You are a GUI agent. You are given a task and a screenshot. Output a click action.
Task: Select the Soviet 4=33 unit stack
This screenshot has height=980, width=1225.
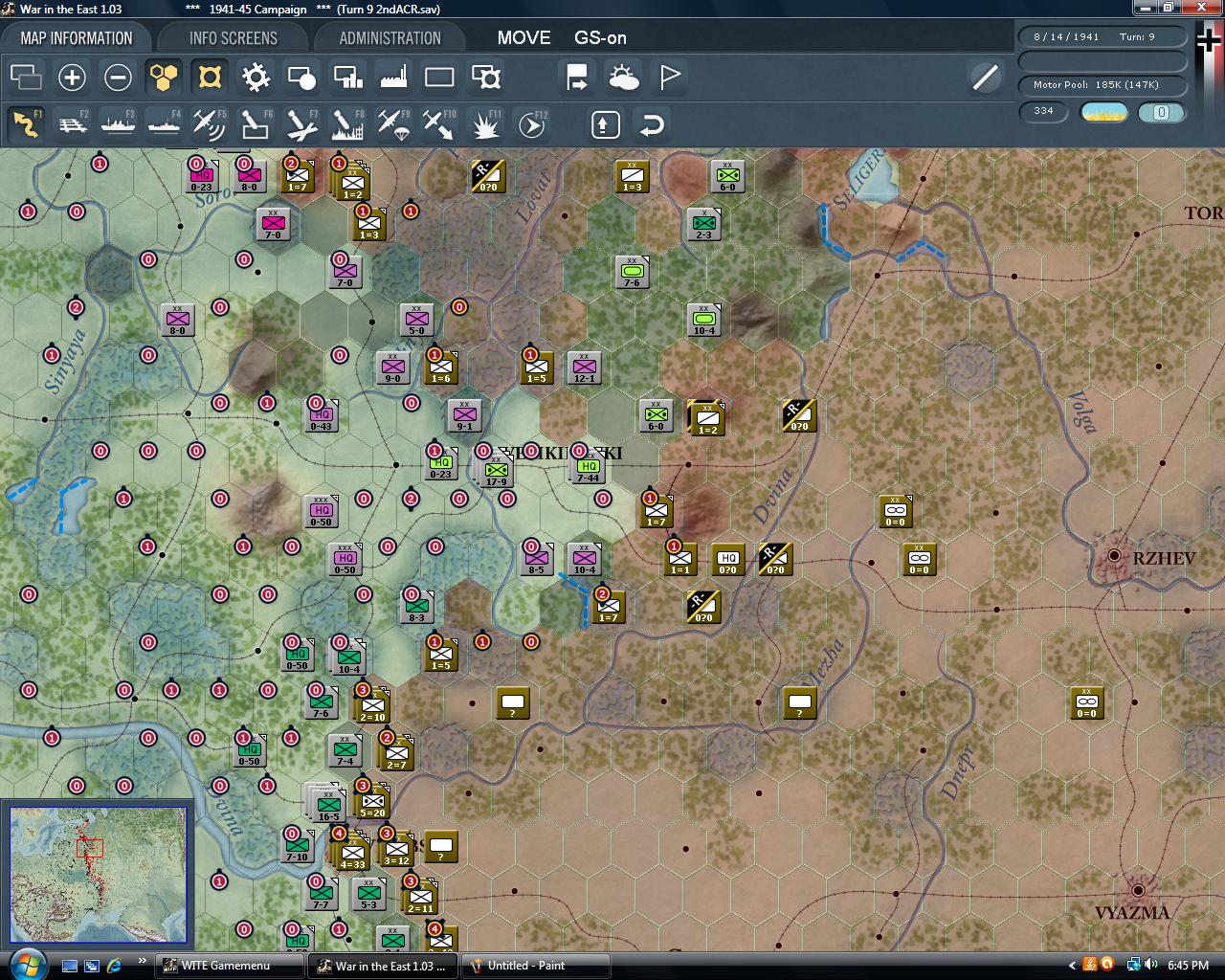[x=352, y=850]
